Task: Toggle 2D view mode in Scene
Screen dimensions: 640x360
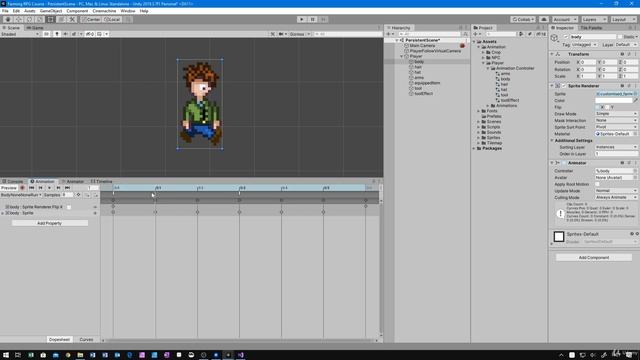Action: pyautogui.click(x=47, y=34)
